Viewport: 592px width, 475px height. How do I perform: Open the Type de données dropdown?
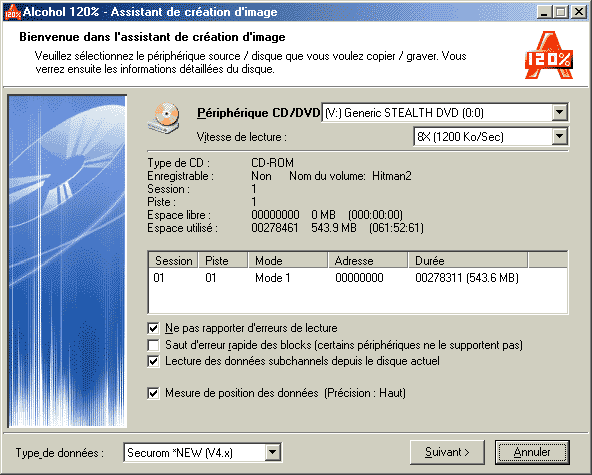pyautogui.click(x=273, y=452)
